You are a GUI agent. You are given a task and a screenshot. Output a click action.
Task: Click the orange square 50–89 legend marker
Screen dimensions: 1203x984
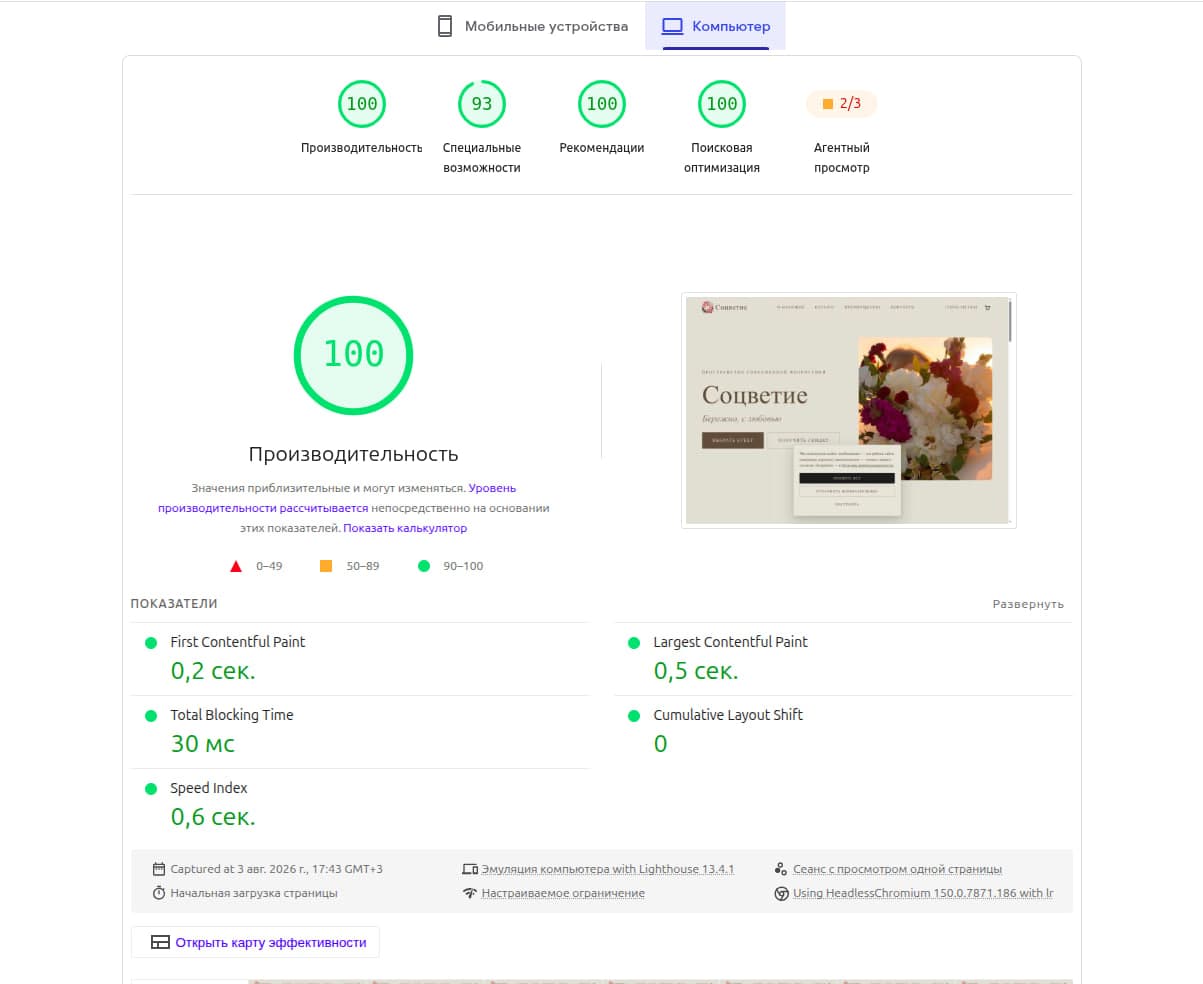(x=326, y=566)
